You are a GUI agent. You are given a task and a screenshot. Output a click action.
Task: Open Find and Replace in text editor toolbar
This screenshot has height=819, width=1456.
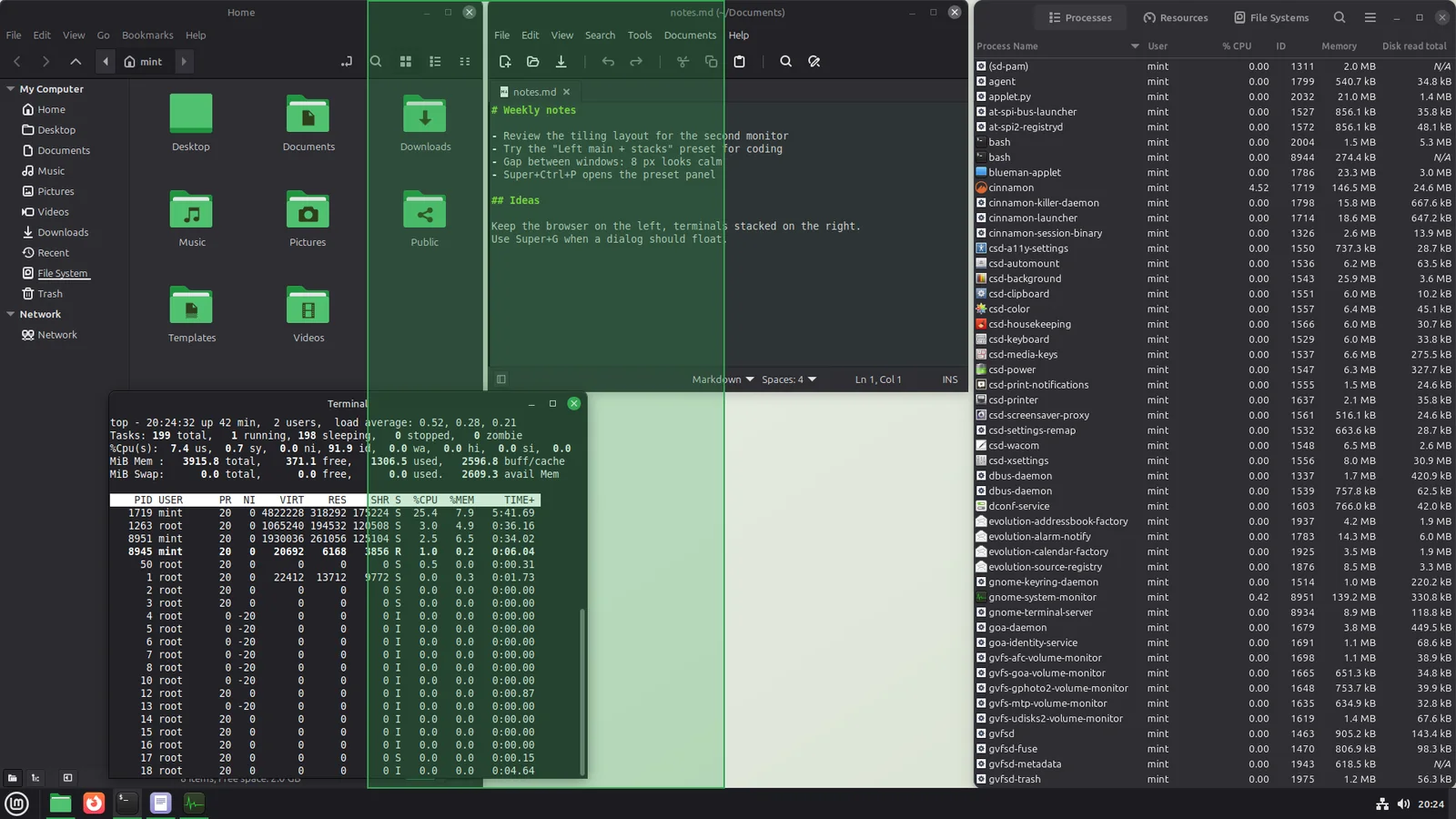[814, 62]
